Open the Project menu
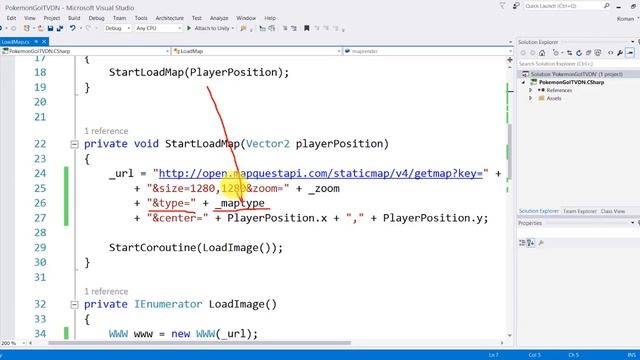 pyautogui.click(x=52, y=18)
